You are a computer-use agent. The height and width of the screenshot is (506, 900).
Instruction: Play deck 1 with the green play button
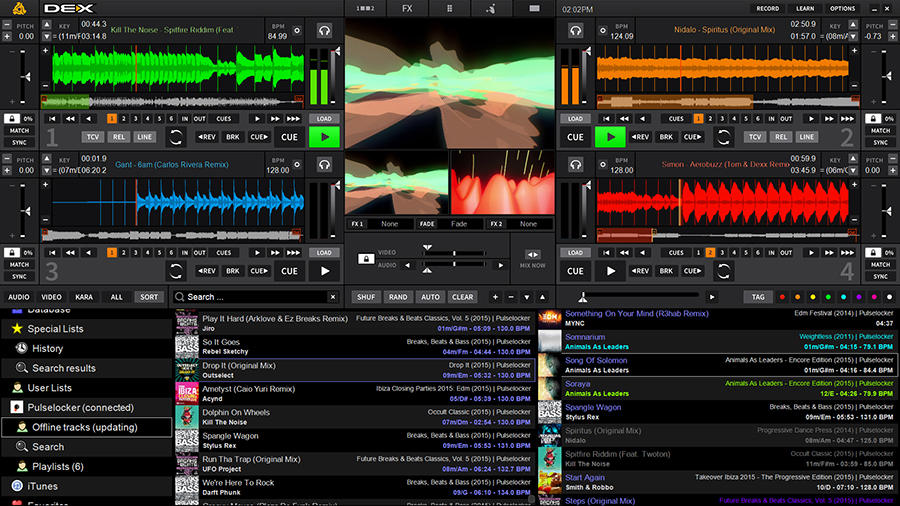point(324,137)
